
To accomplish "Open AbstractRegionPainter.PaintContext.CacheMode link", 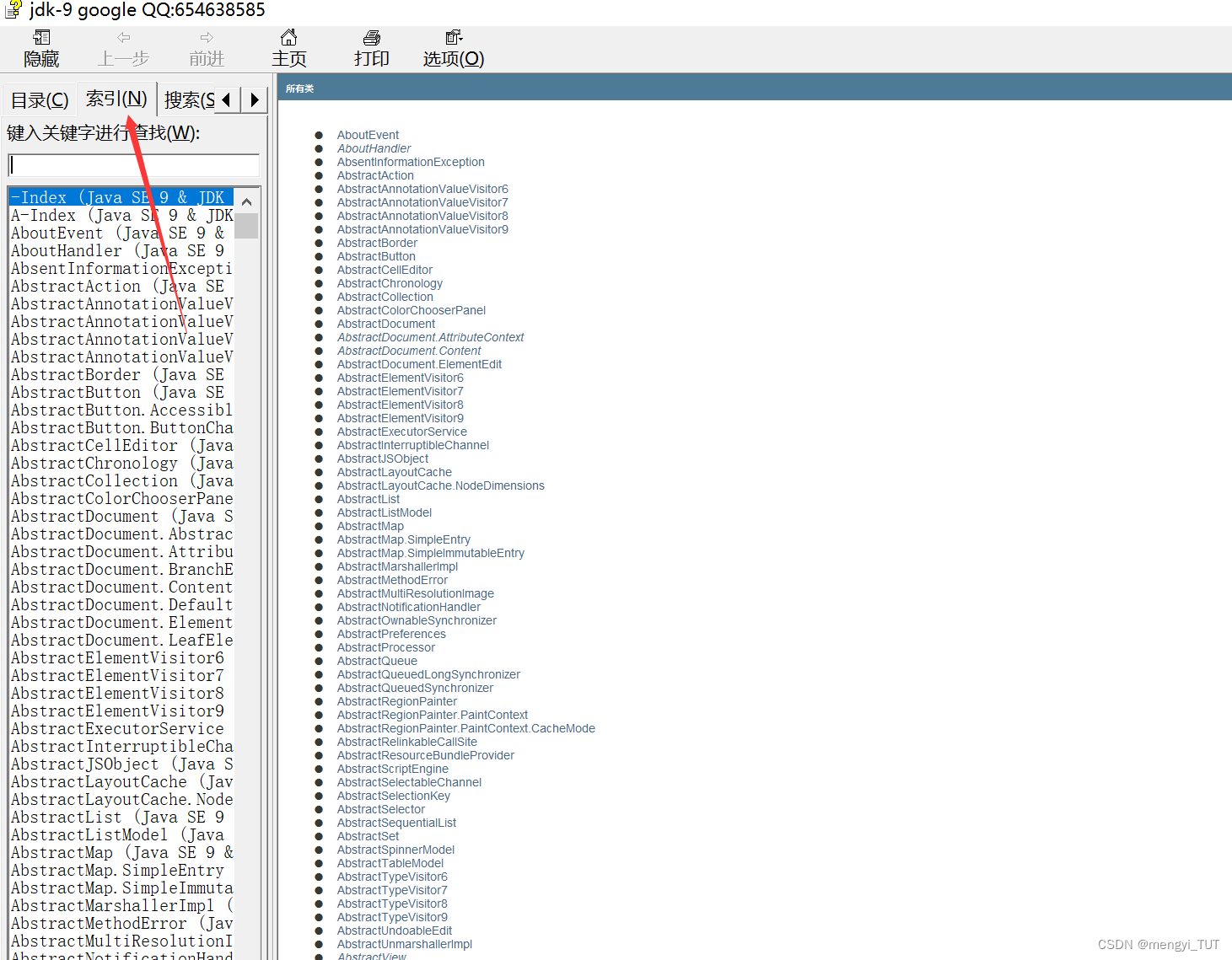I will point(466,728).
